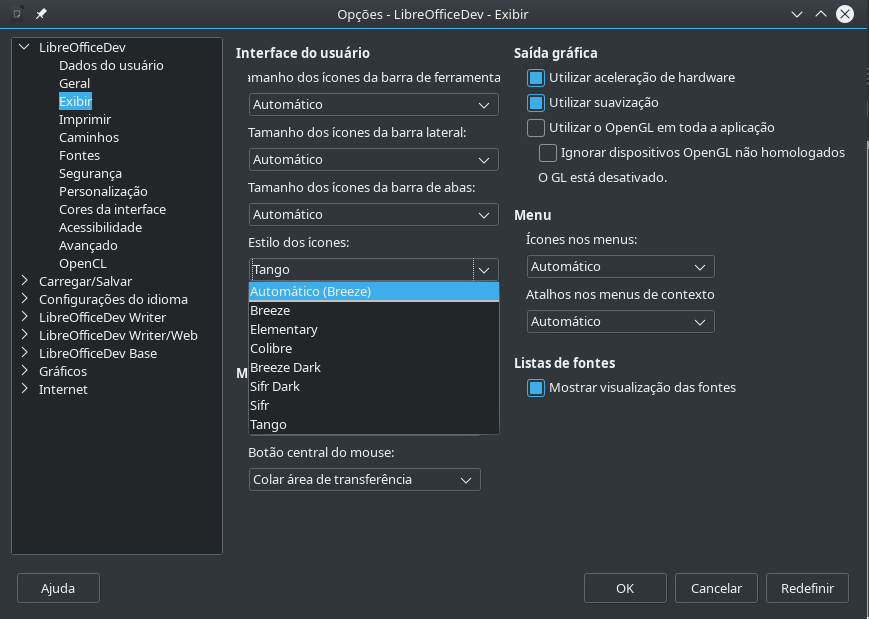Open Acessibilidade settings page
The image size is (869, 619).
(100, 227)
